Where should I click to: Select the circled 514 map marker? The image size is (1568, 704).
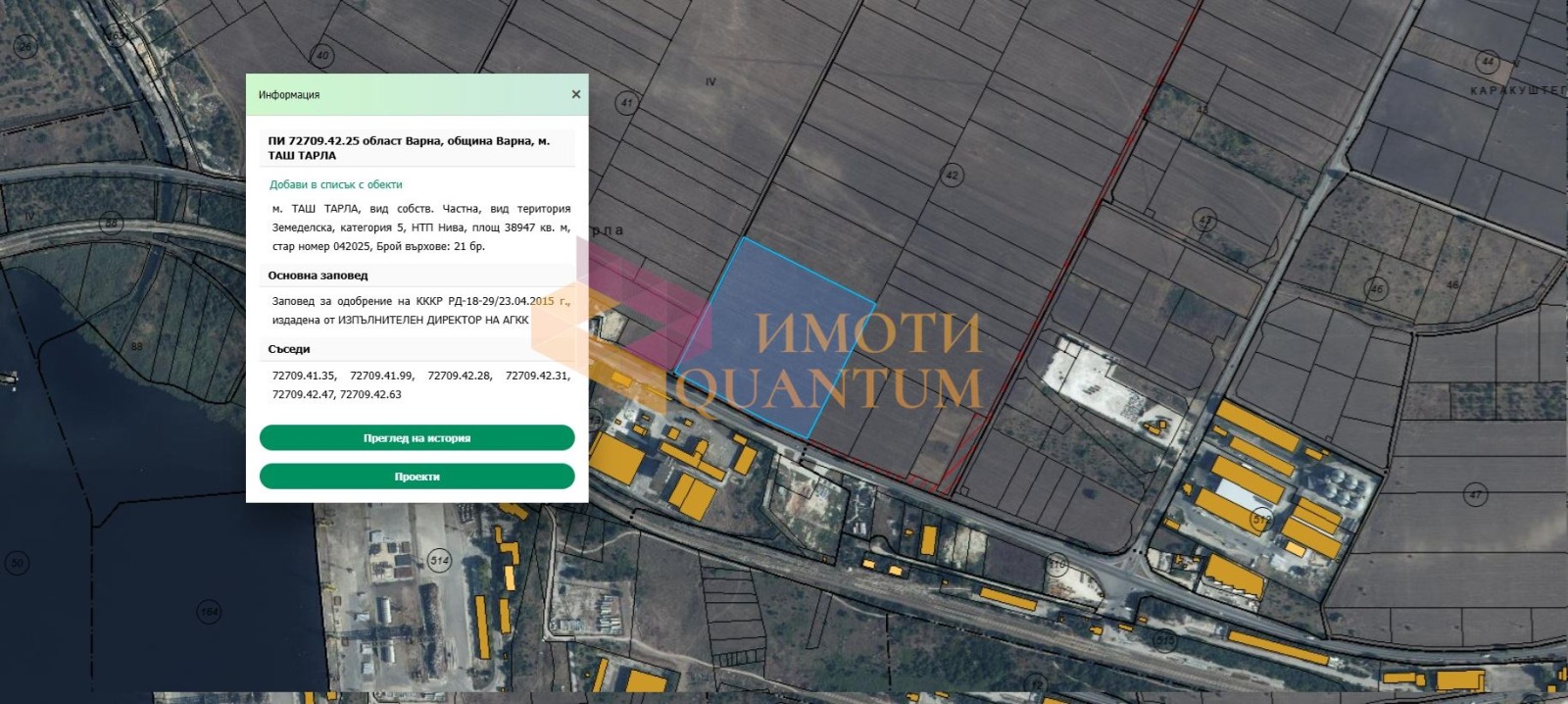pos(439,561)
